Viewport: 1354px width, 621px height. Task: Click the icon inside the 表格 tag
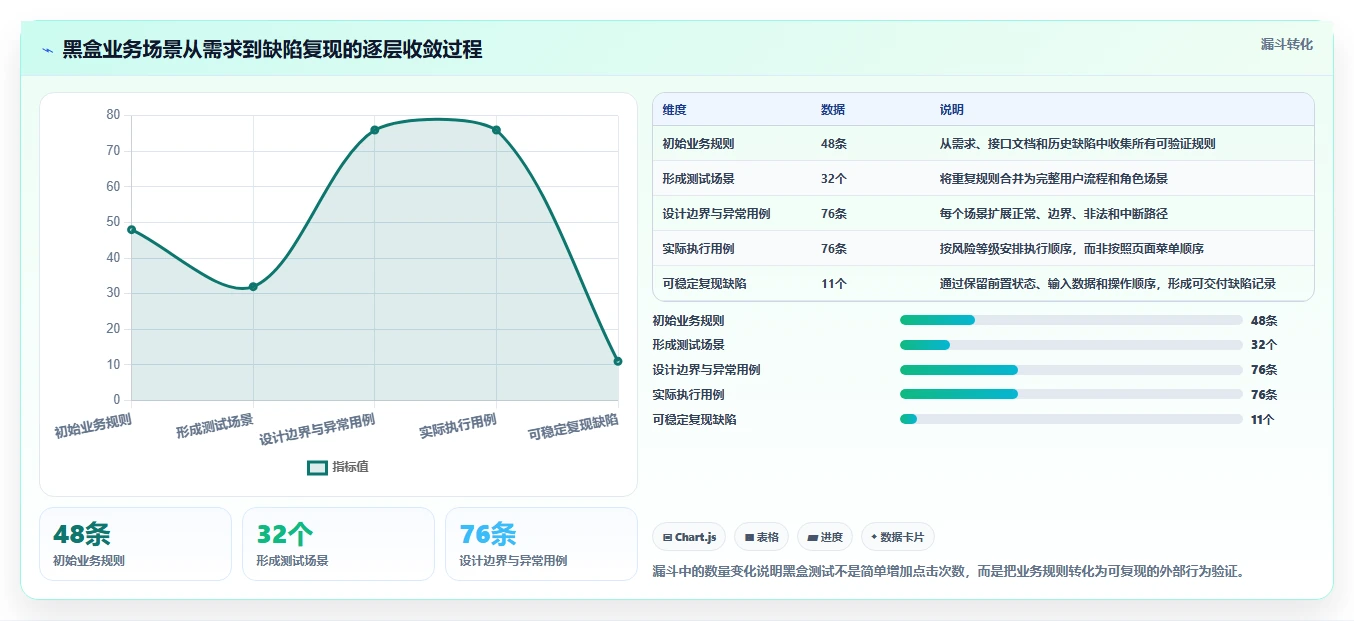tap(749, 537)
